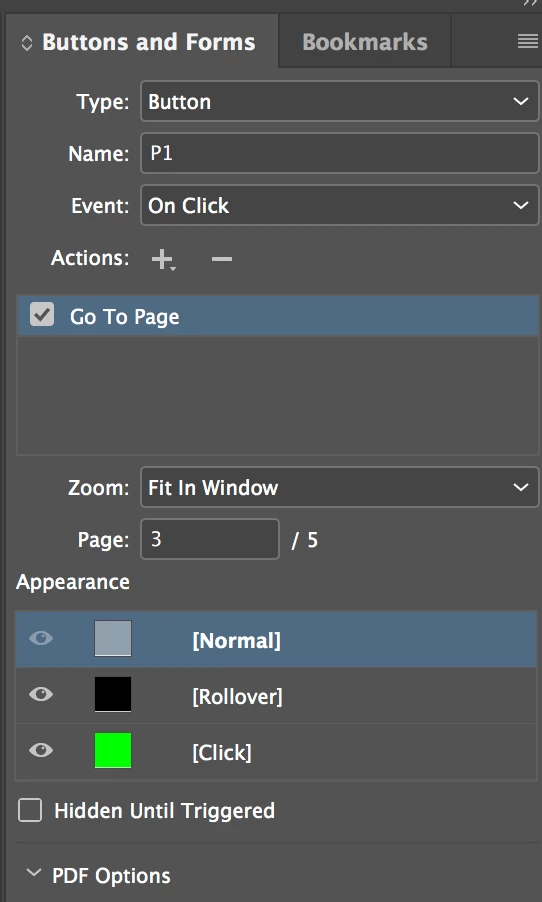542x902 pixels.
Task: Add a new action with plus icon
Action: pyautogui.click(x=163, y=259)
